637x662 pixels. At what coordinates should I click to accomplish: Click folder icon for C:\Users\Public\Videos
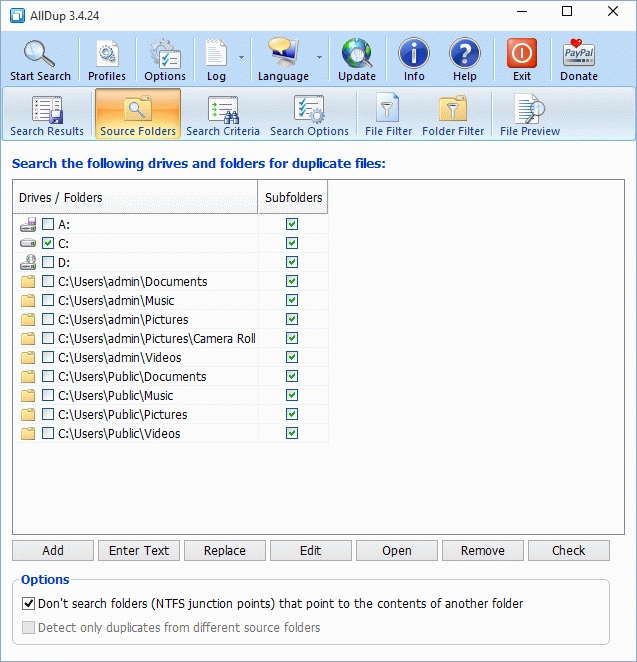(x=28, y=434)
